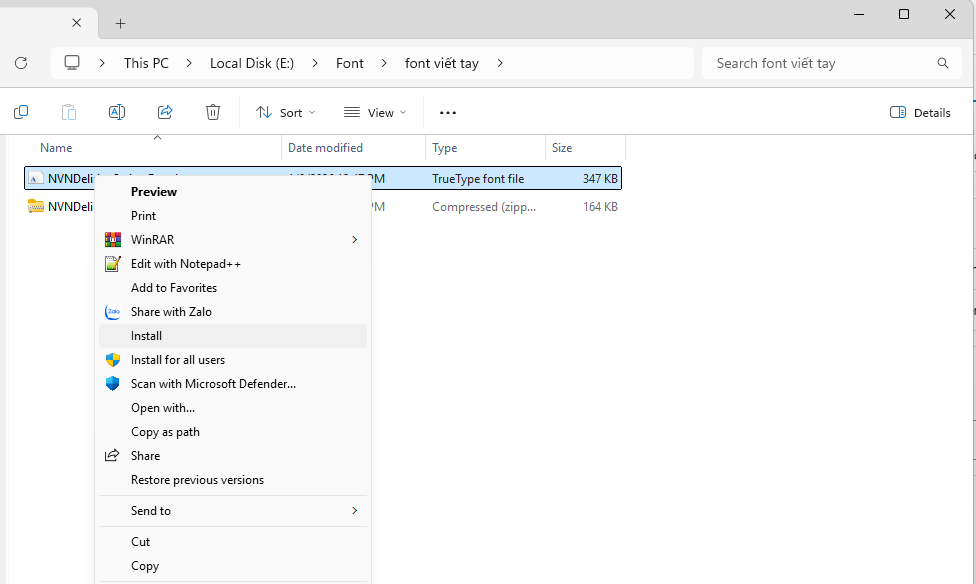This screenshot has width=976, height=584.
Task: Click the Share arrow icon in context menu
Action: coord(112,456)
